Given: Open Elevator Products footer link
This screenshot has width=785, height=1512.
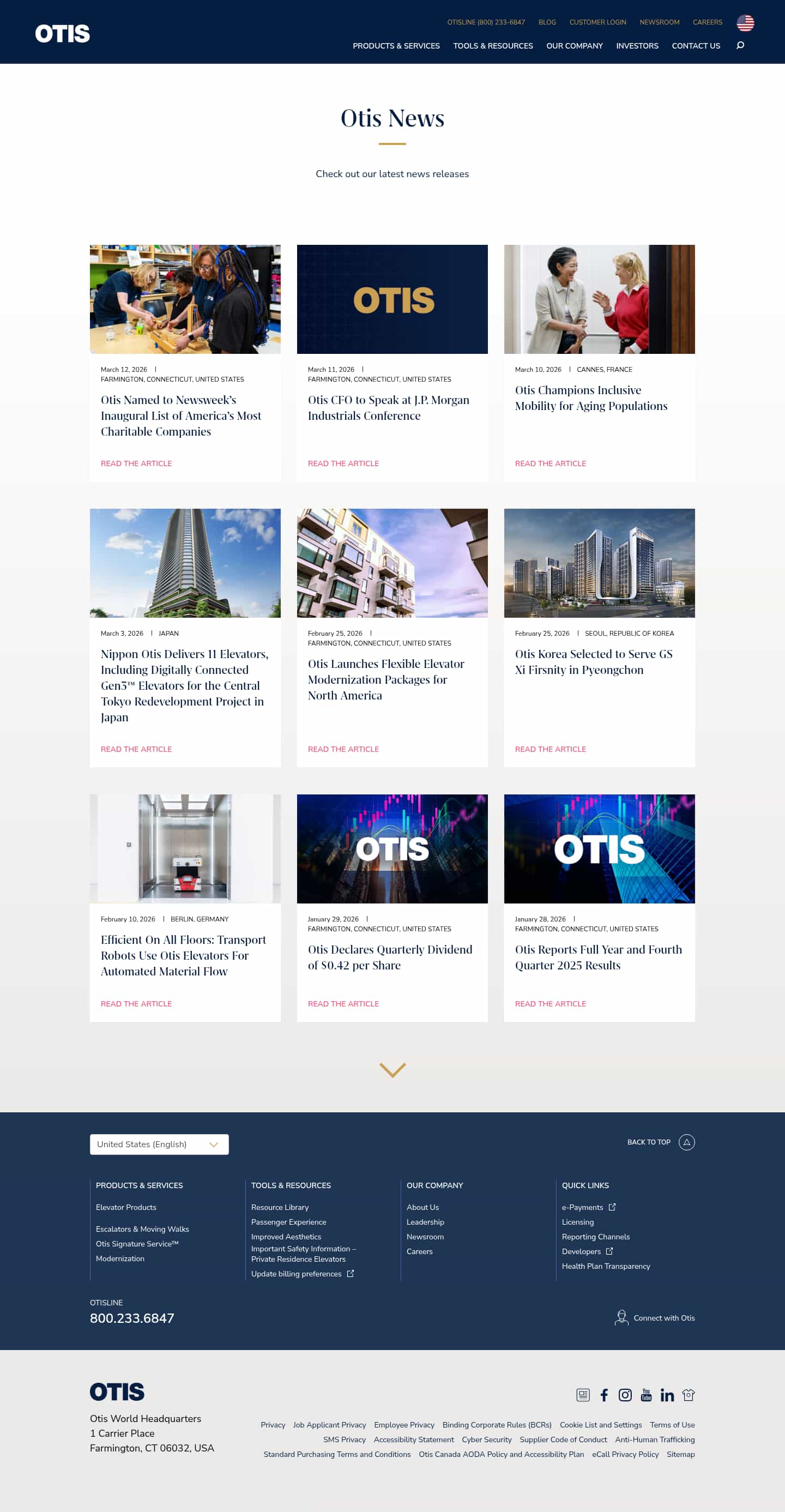Looking at the screenshot, I should (126, 1207).
